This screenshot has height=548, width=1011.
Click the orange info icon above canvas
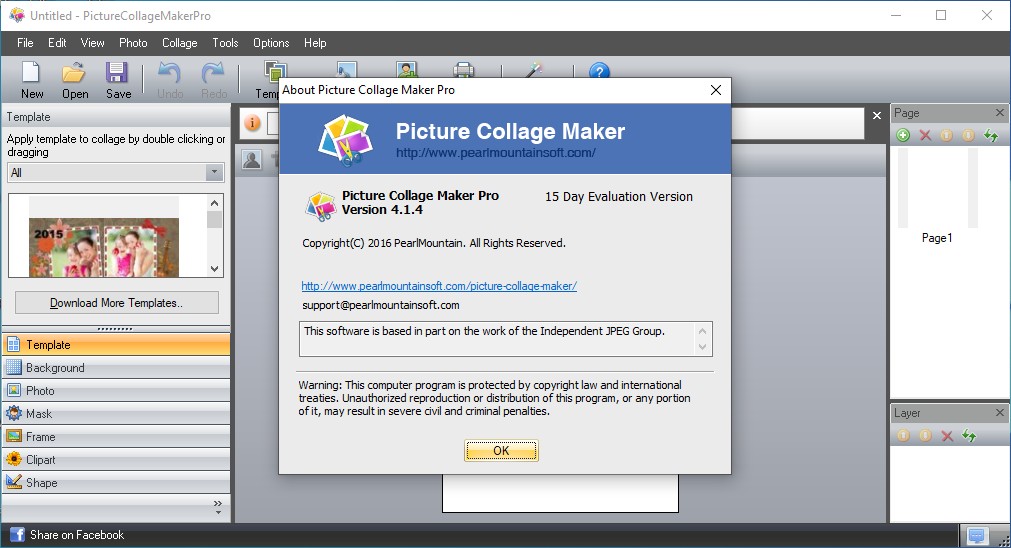(252, 122)
